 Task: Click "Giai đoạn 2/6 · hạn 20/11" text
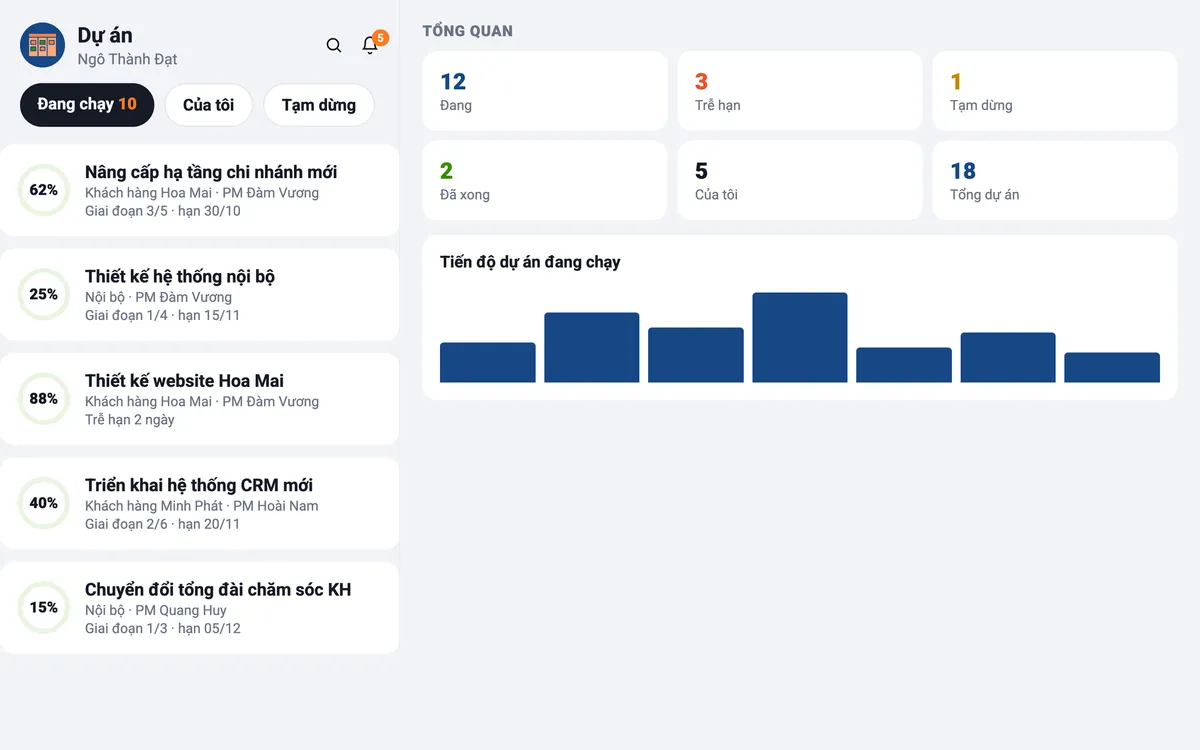[x=163, y=524]
